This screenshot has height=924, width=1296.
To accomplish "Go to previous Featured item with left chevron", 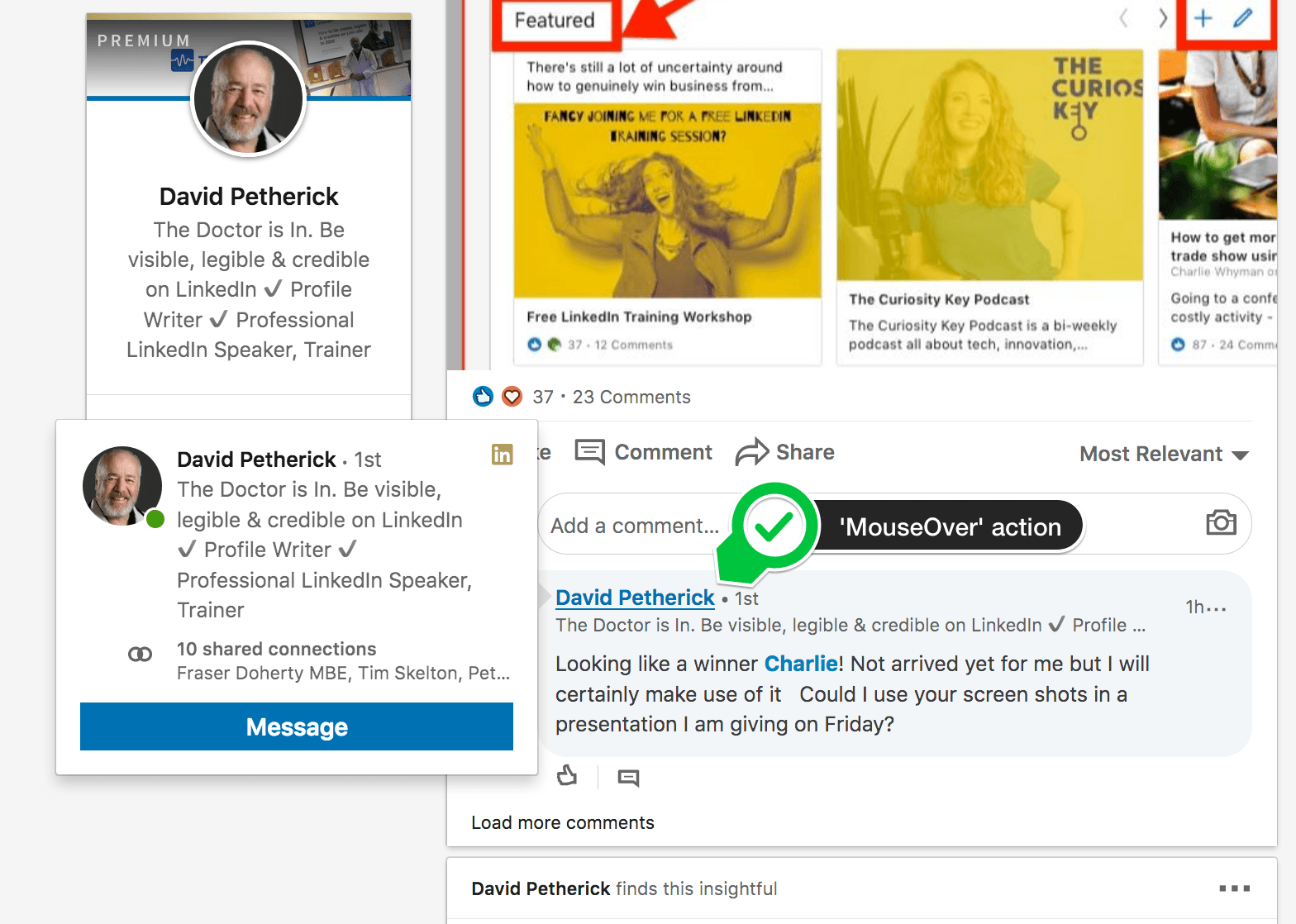I will 1123,18.
